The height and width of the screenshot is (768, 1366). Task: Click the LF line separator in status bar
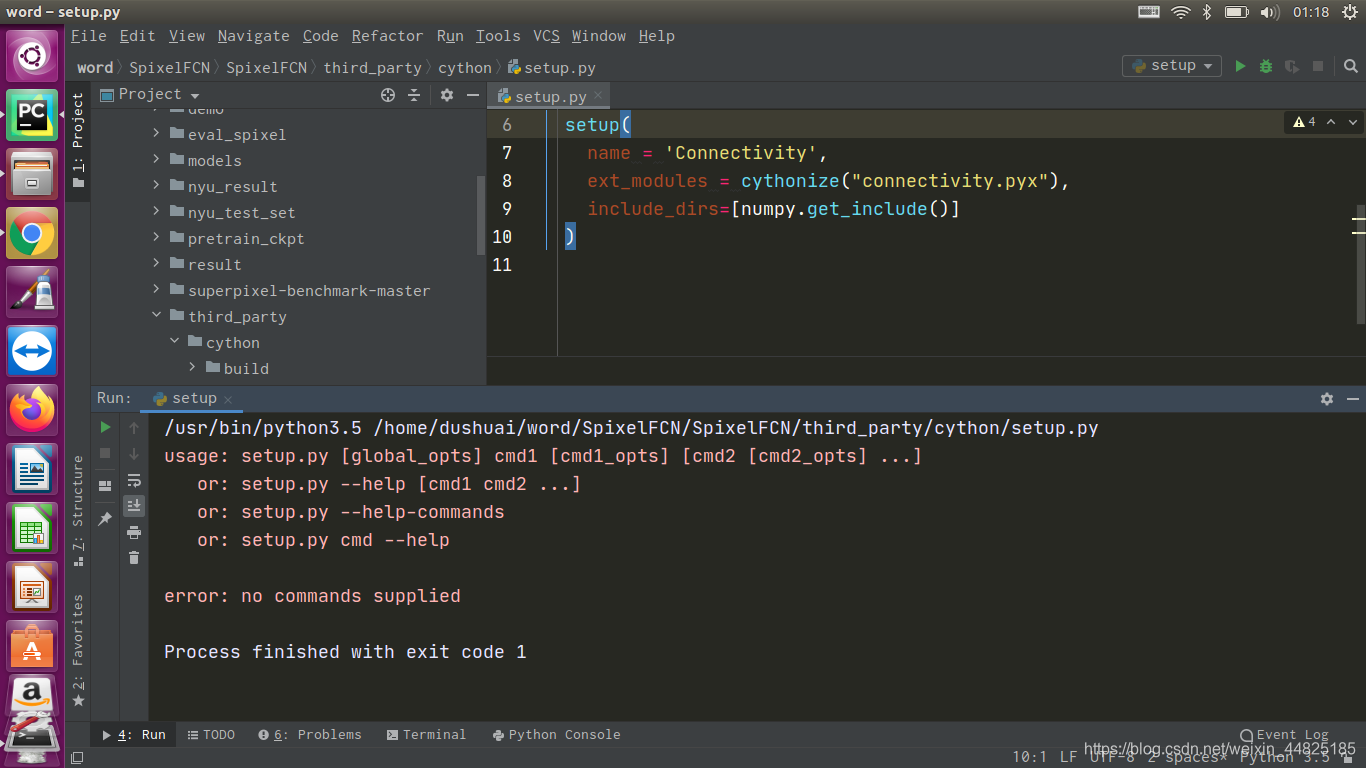coord(1068,757)
